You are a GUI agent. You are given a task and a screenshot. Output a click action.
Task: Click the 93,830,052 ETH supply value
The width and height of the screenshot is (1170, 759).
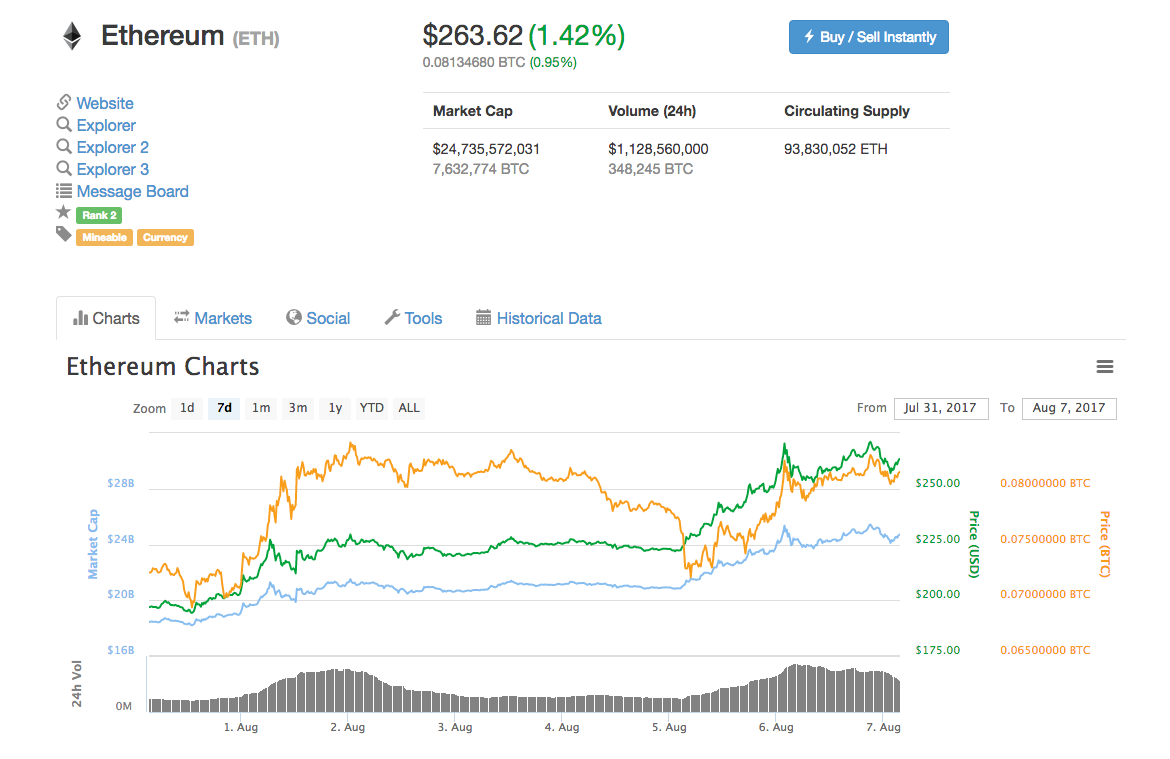836,149
